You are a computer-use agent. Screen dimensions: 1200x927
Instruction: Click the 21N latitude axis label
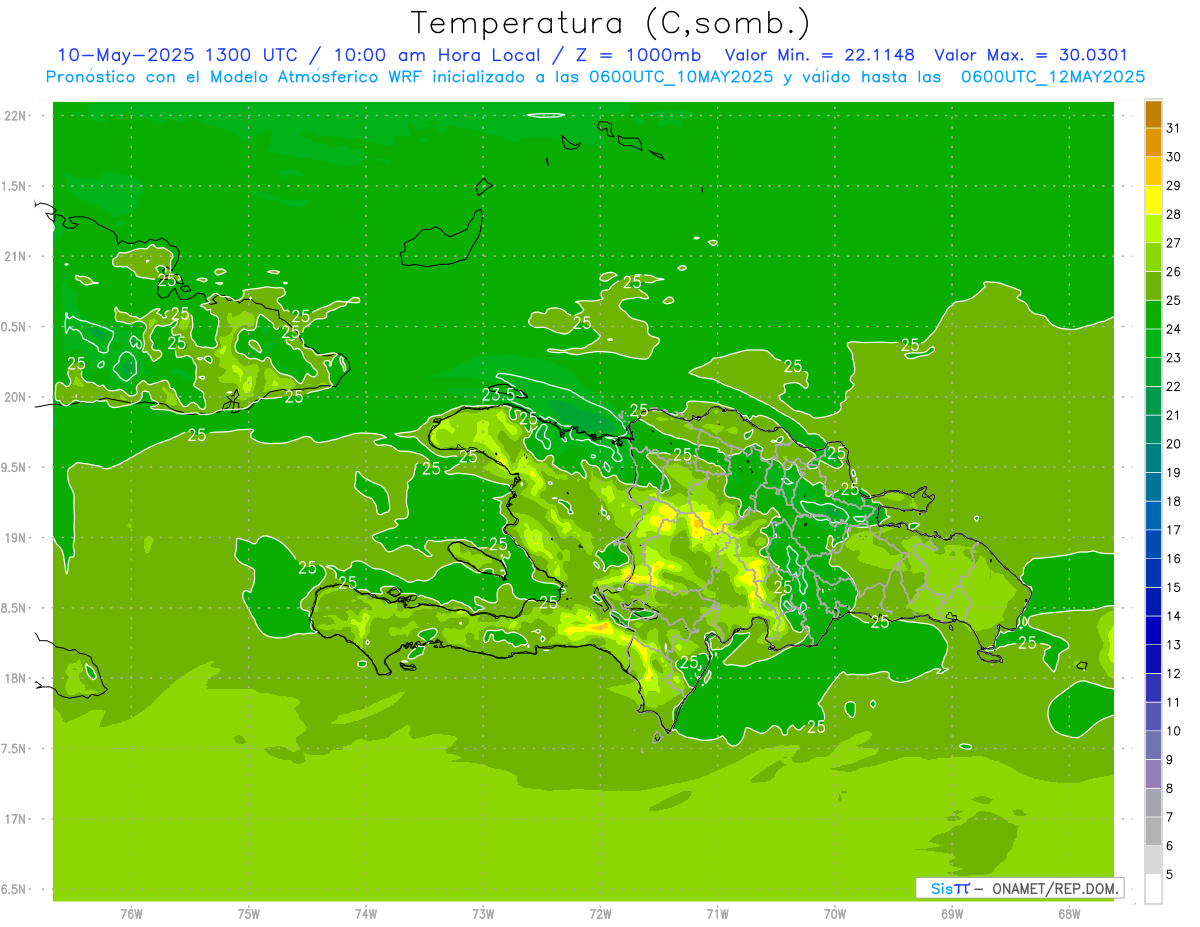click(15, 257)
